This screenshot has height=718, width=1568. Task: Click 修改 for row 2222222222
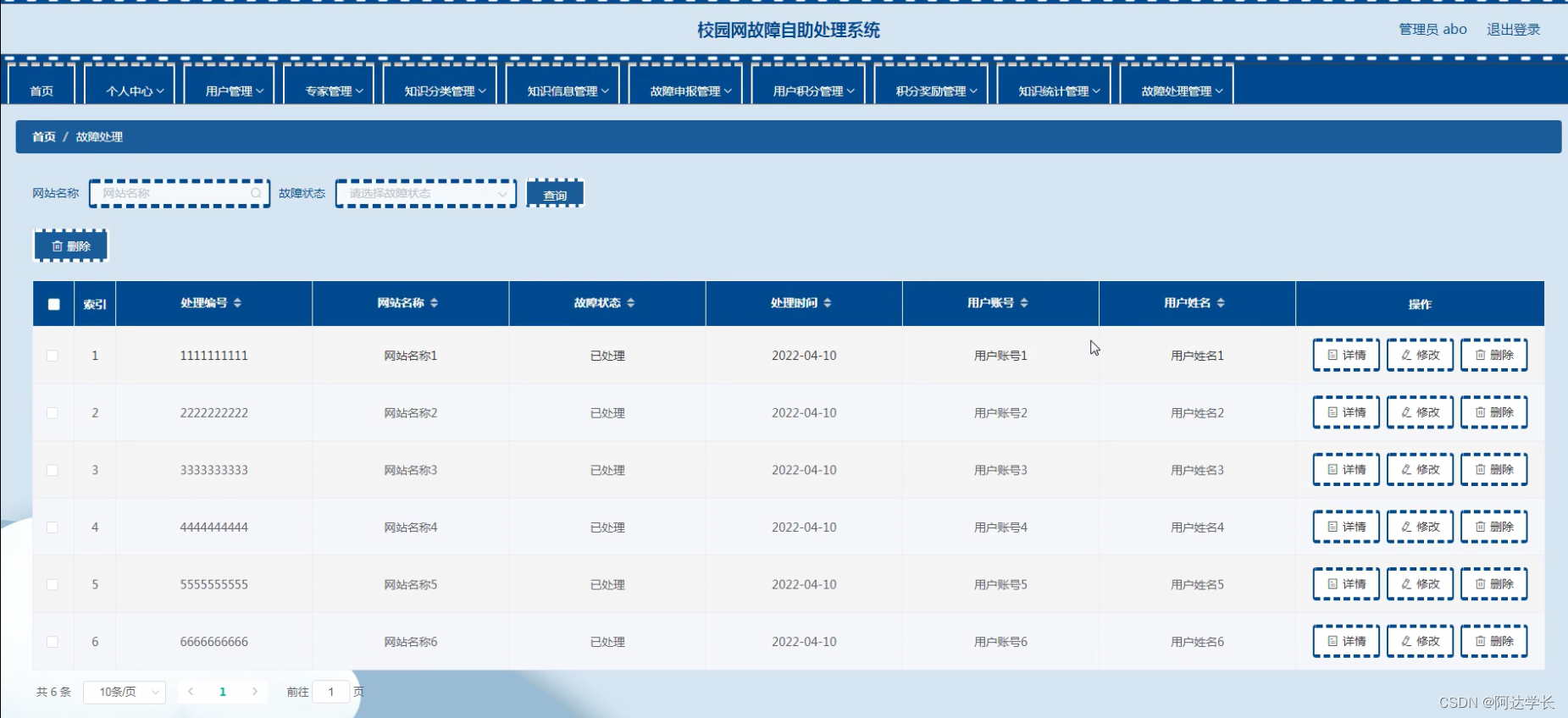pyautogui.click(x=1420, y=412)
